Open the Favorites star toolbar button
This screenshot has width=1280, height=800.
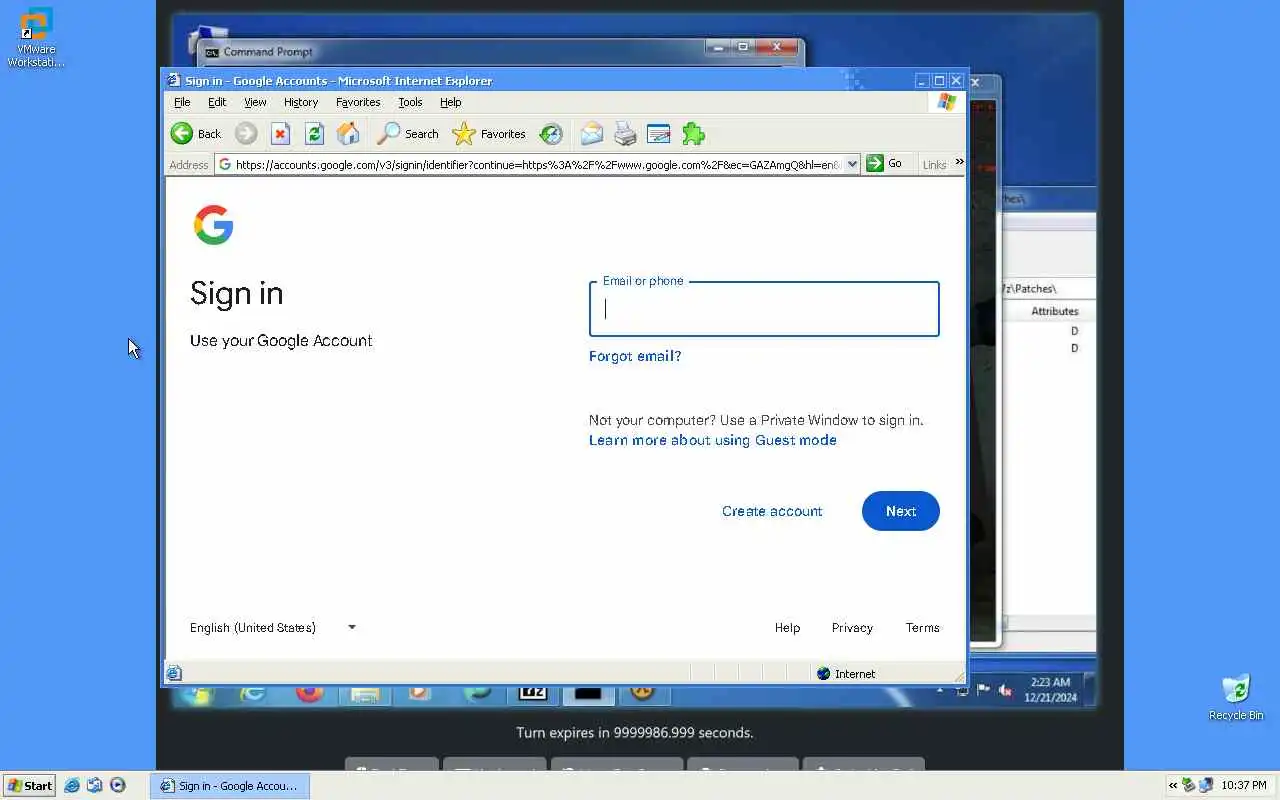pos(489,133)
